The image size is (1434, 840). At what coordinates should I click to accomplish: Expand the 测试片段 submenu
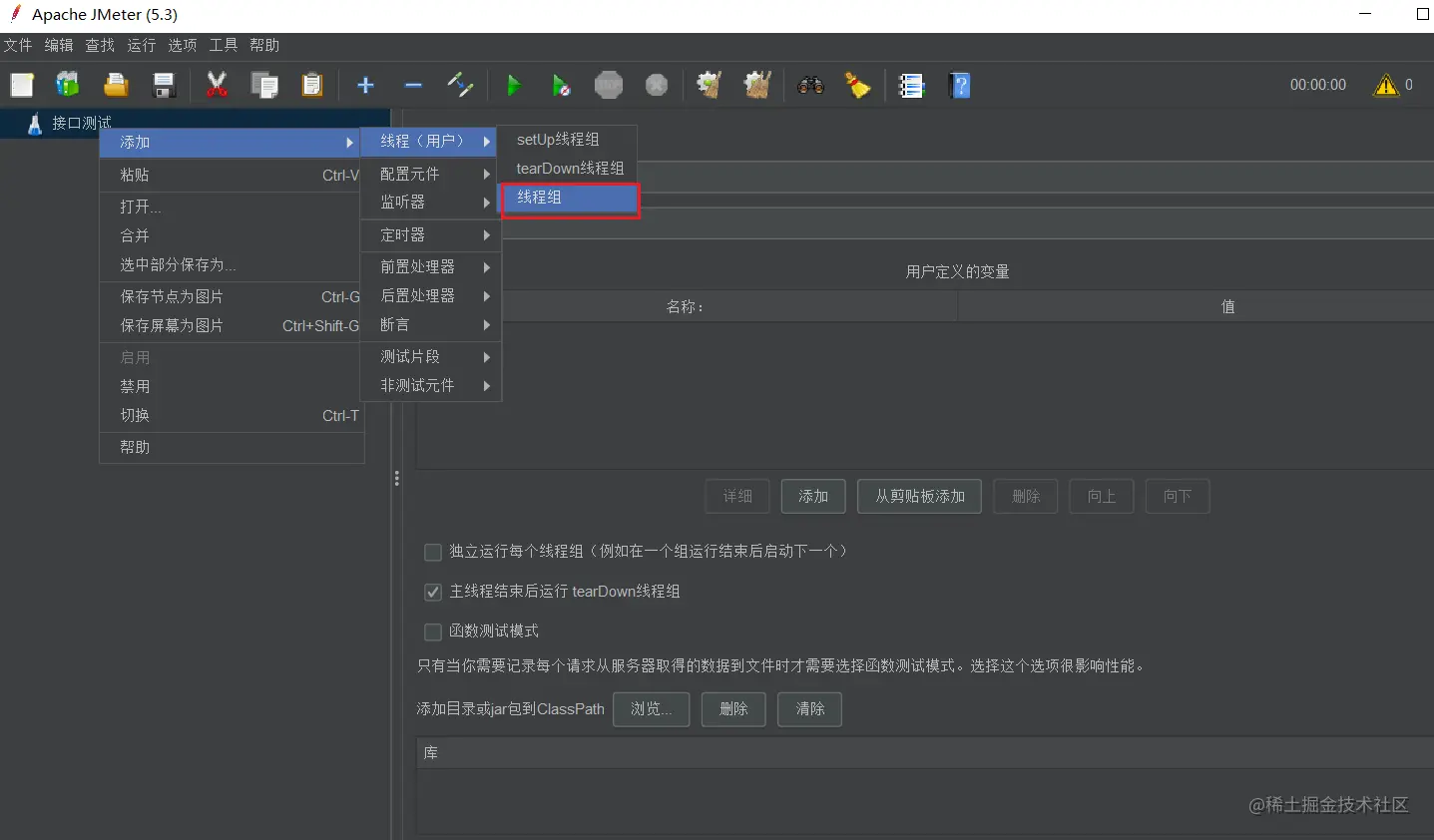point(431,357)
